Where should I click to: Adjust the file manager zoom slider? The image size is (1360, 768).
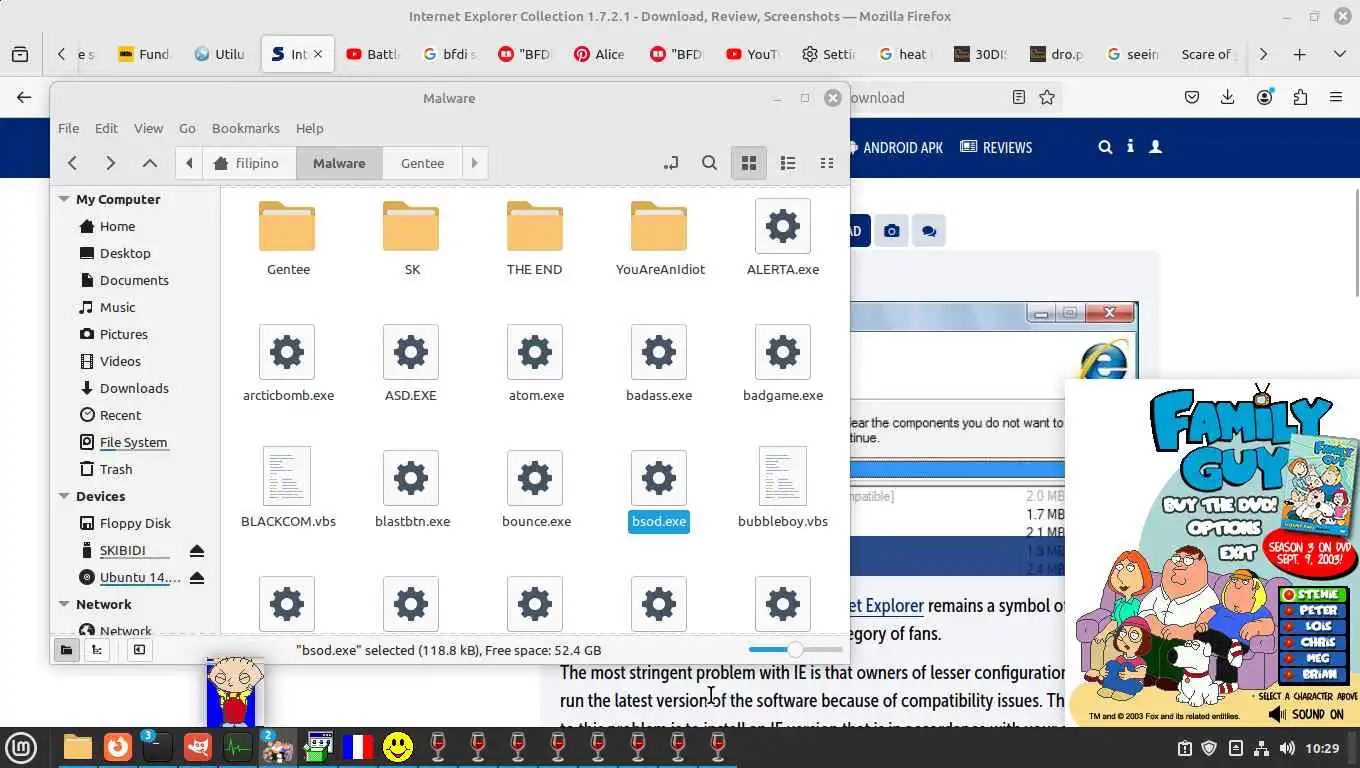click(x=795, y=650)
